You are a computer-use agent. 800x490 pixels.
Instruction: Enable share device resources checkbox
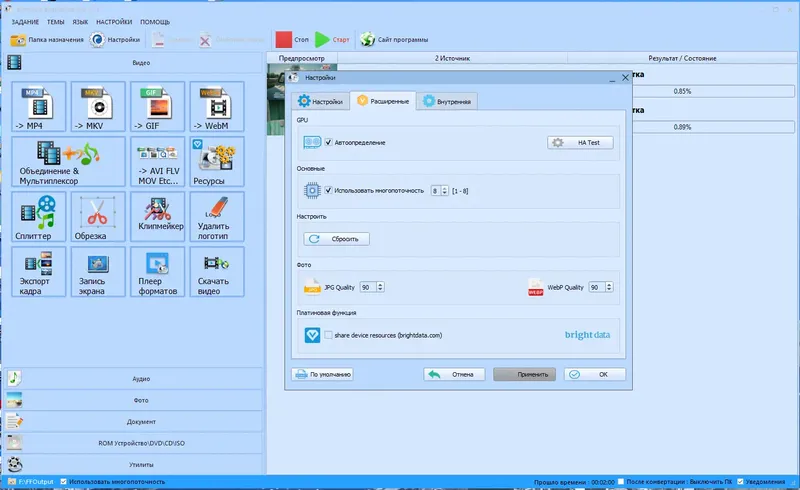(x=329, y=335)
